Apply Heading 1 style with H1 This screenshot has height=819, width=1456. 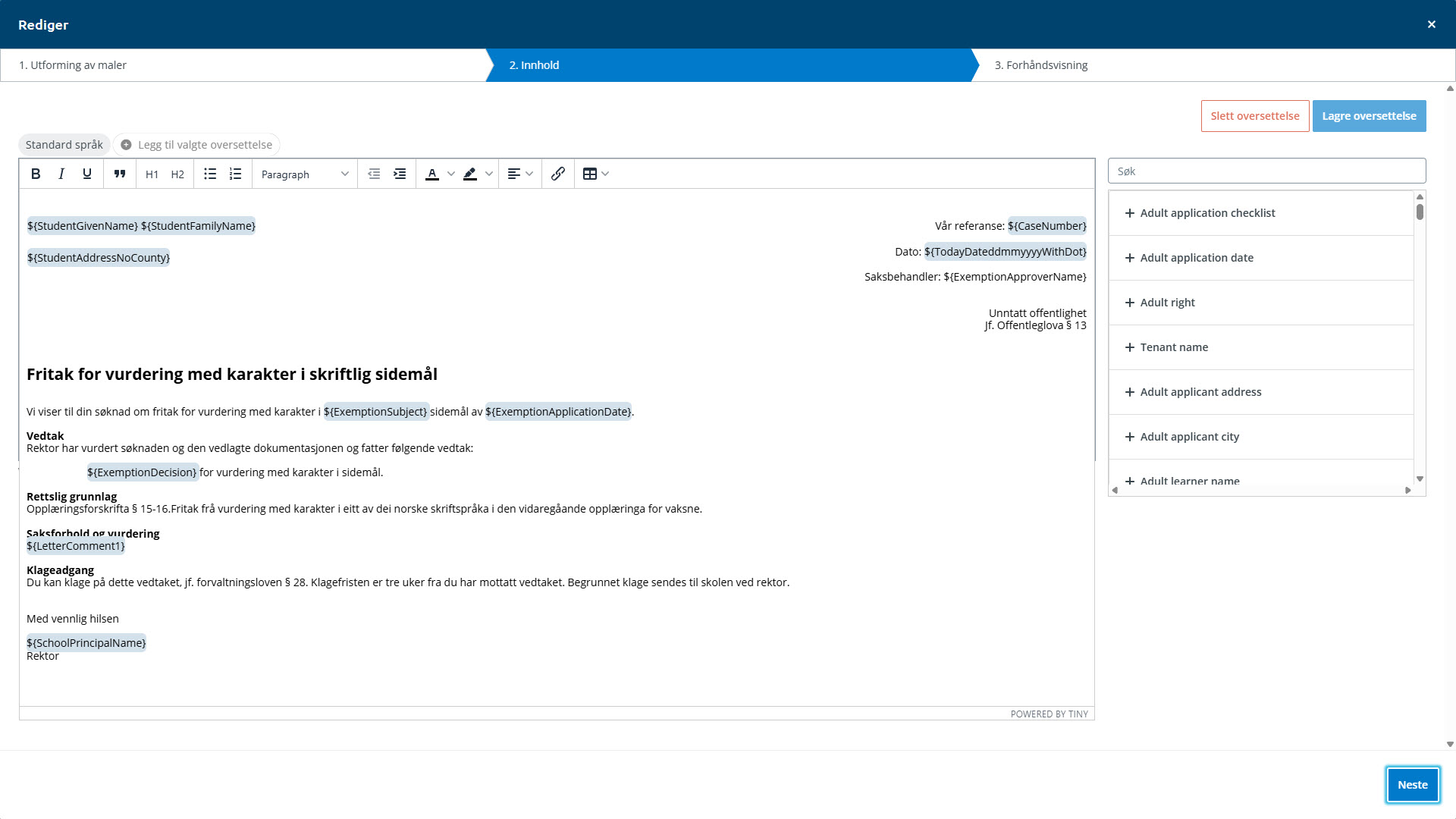pyautogui.click(x=152, y=174)
